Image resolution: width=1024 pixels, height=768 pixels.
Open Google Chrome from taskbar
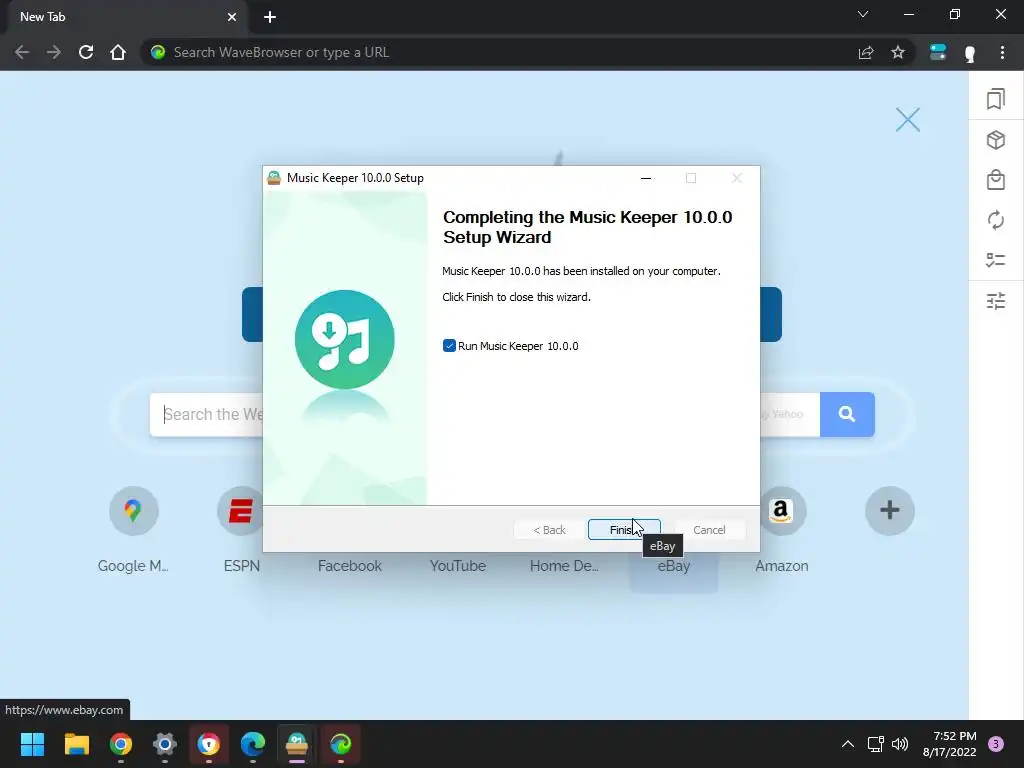(x=121, y=744)
